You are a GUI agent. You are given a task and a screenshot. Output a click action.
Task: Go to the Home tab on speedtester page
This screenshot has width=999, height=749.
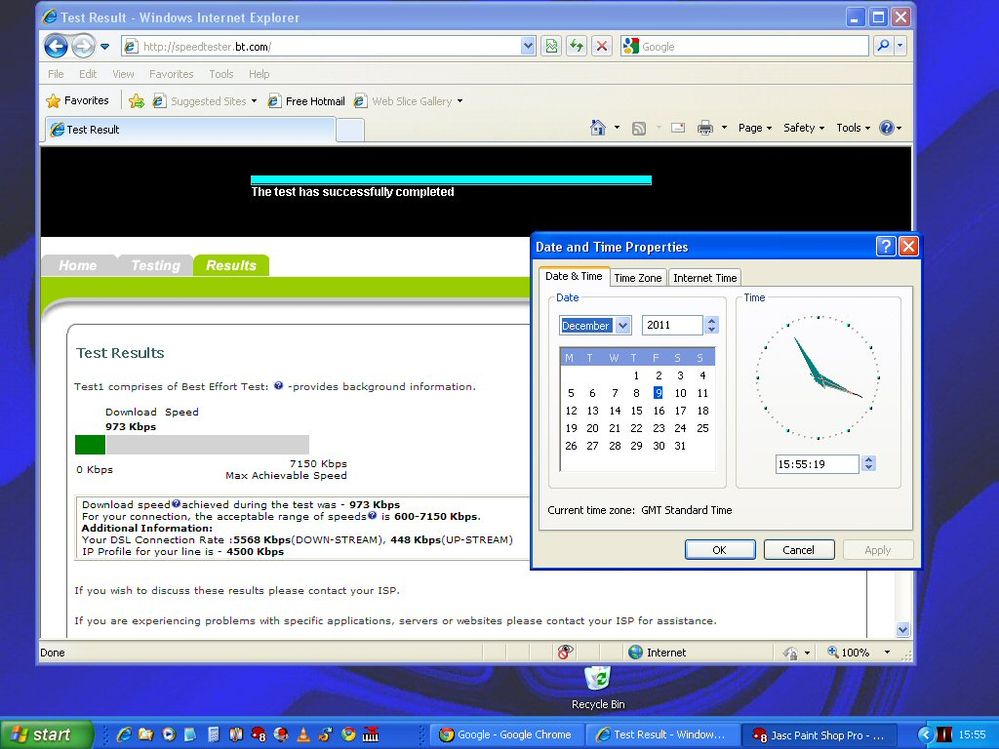point(78,265)
